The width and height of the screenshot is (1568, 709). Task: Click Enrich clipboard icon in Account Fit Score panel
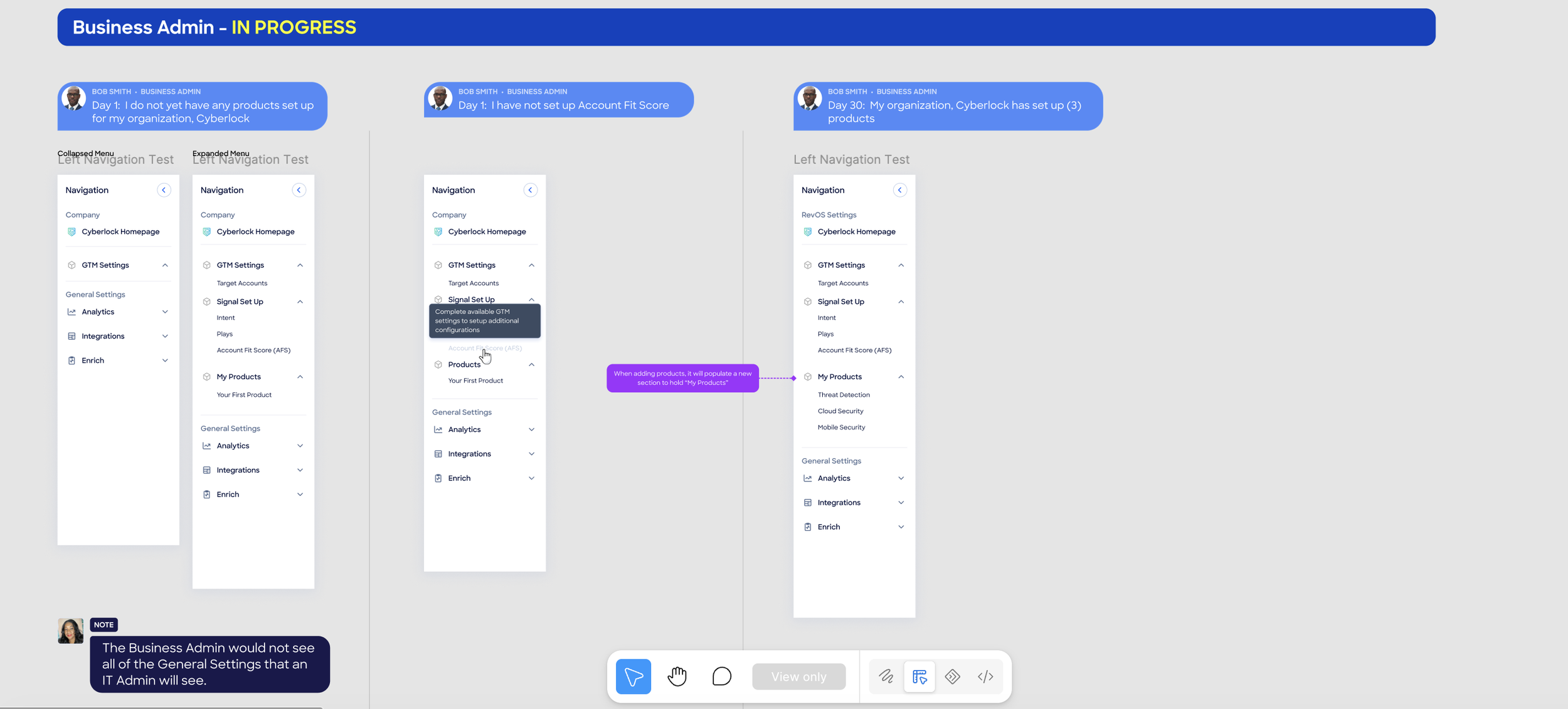pyautogui.click(x=438, y=478)
